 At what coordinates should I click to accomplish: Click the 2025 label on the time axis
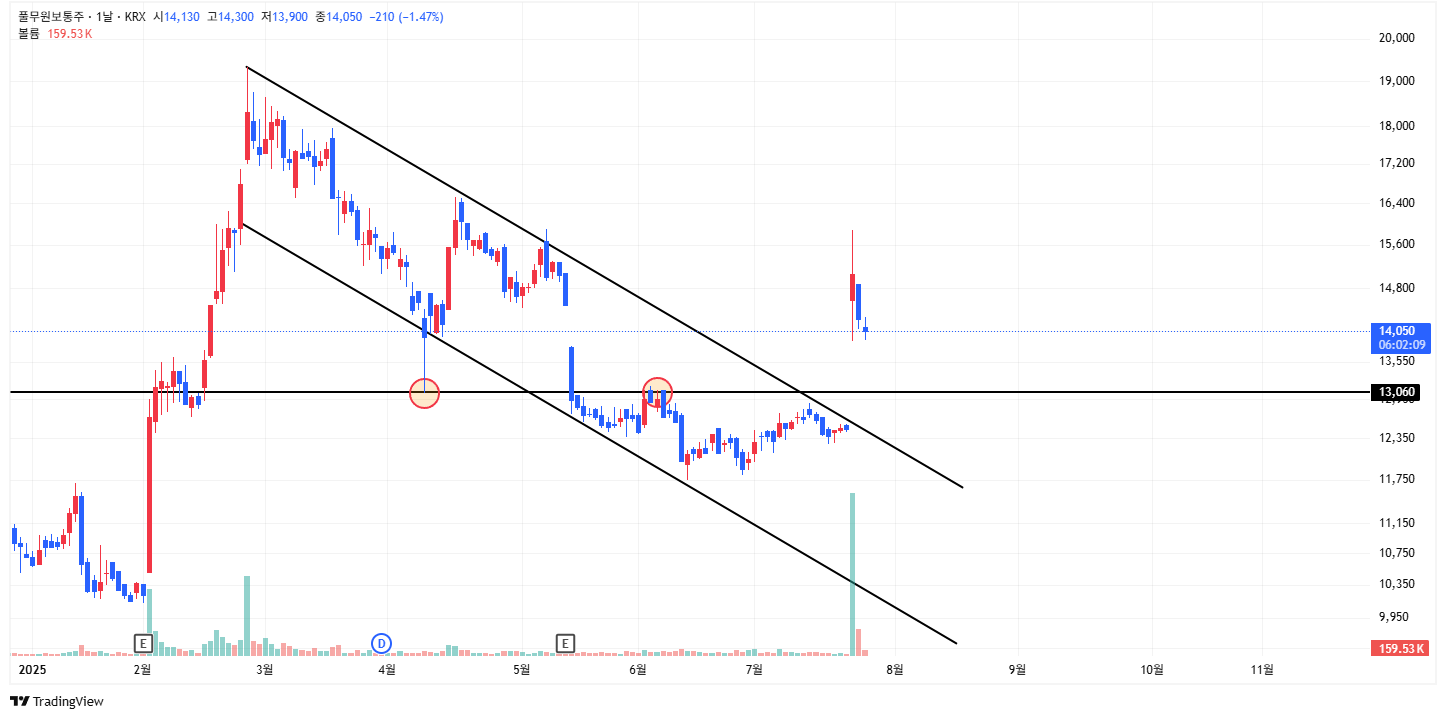(x=33, y=670)
